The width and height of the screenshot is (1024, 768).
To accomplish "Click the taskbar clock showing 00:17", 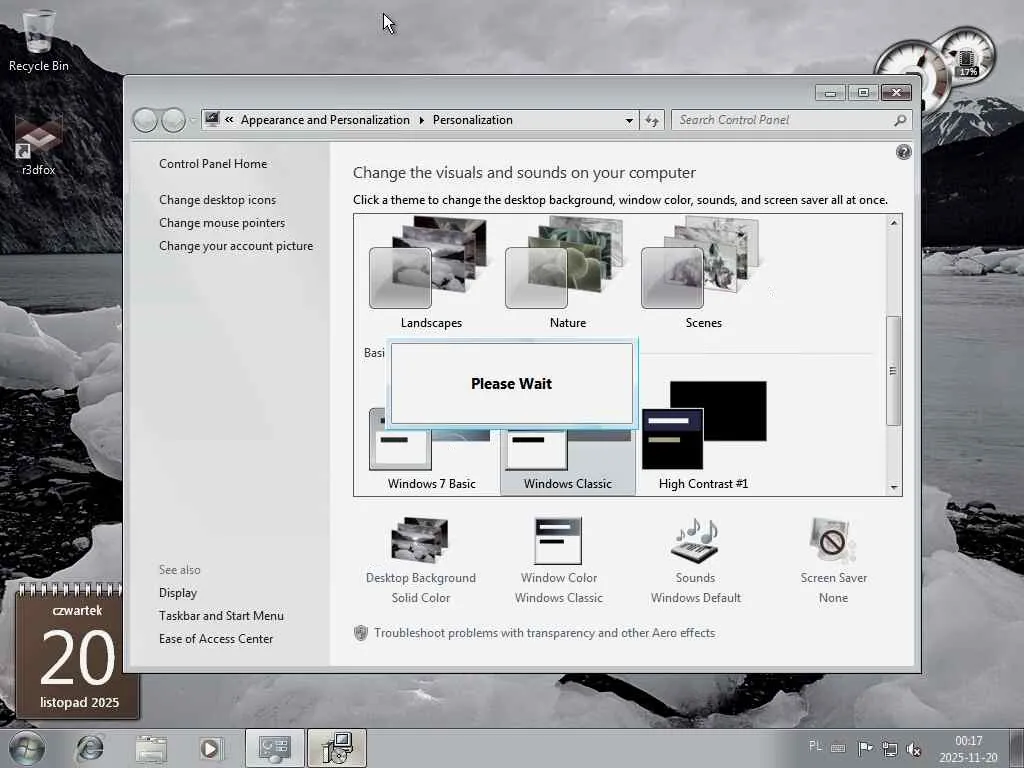I will point(968,749).
